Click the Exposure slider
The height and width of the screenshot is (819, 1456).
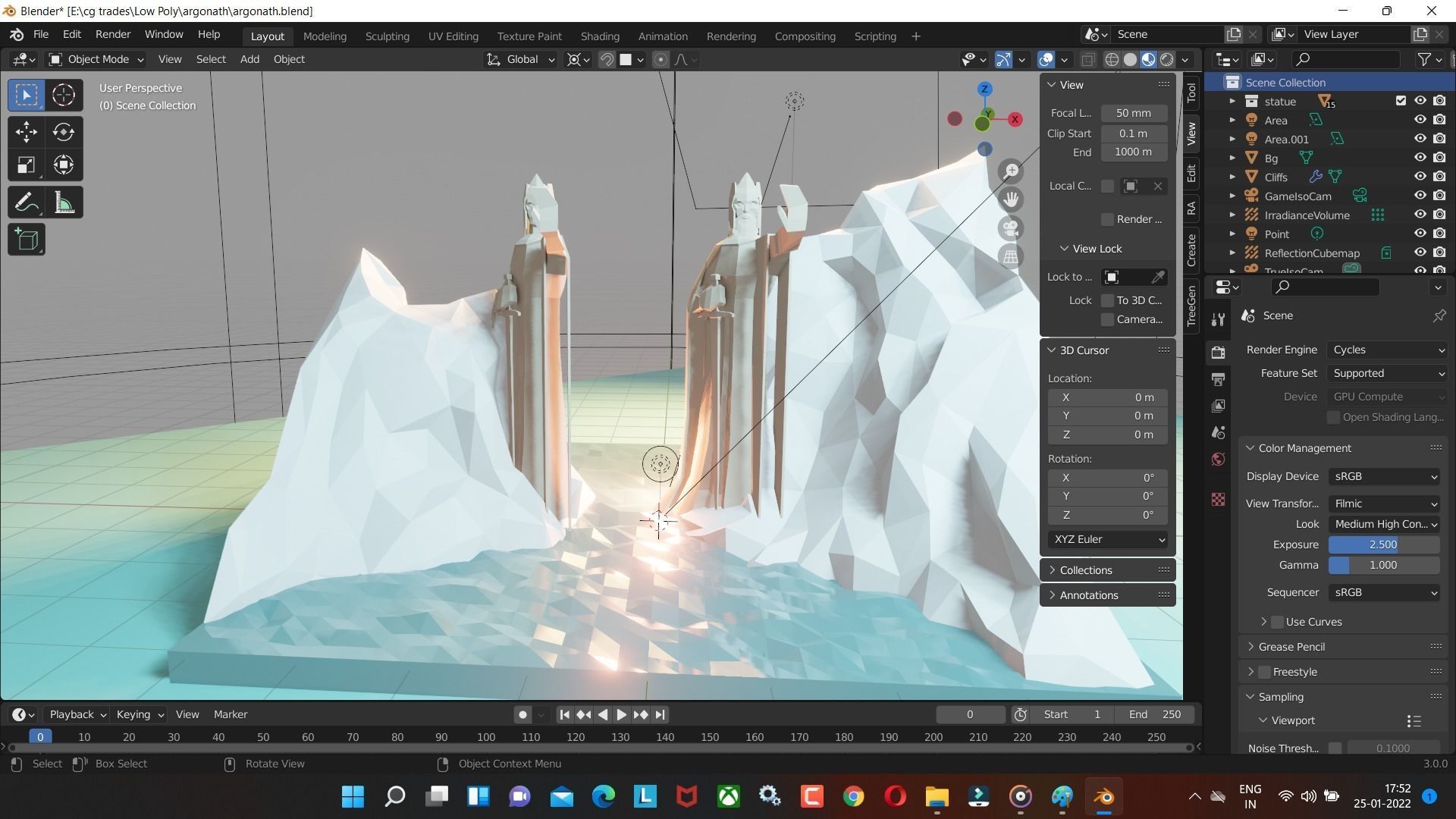tap(1384, 544)
